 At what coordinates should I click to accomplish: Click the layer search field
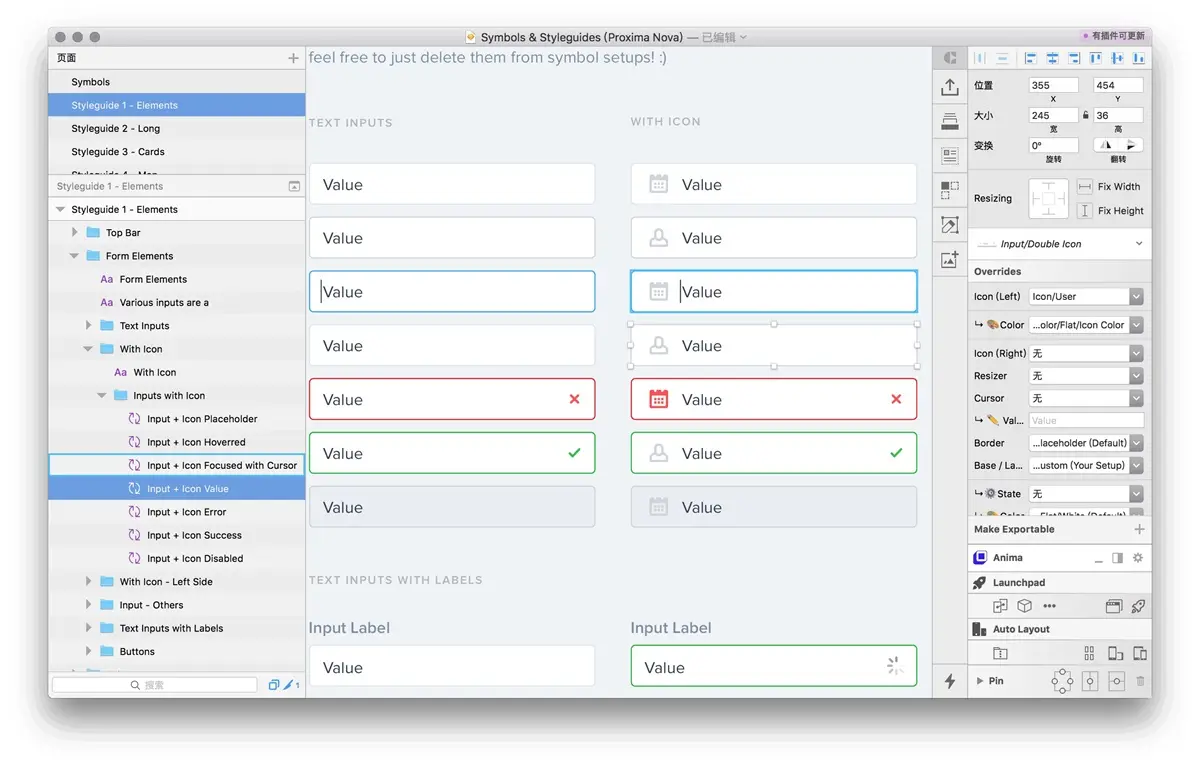(155, 685)
